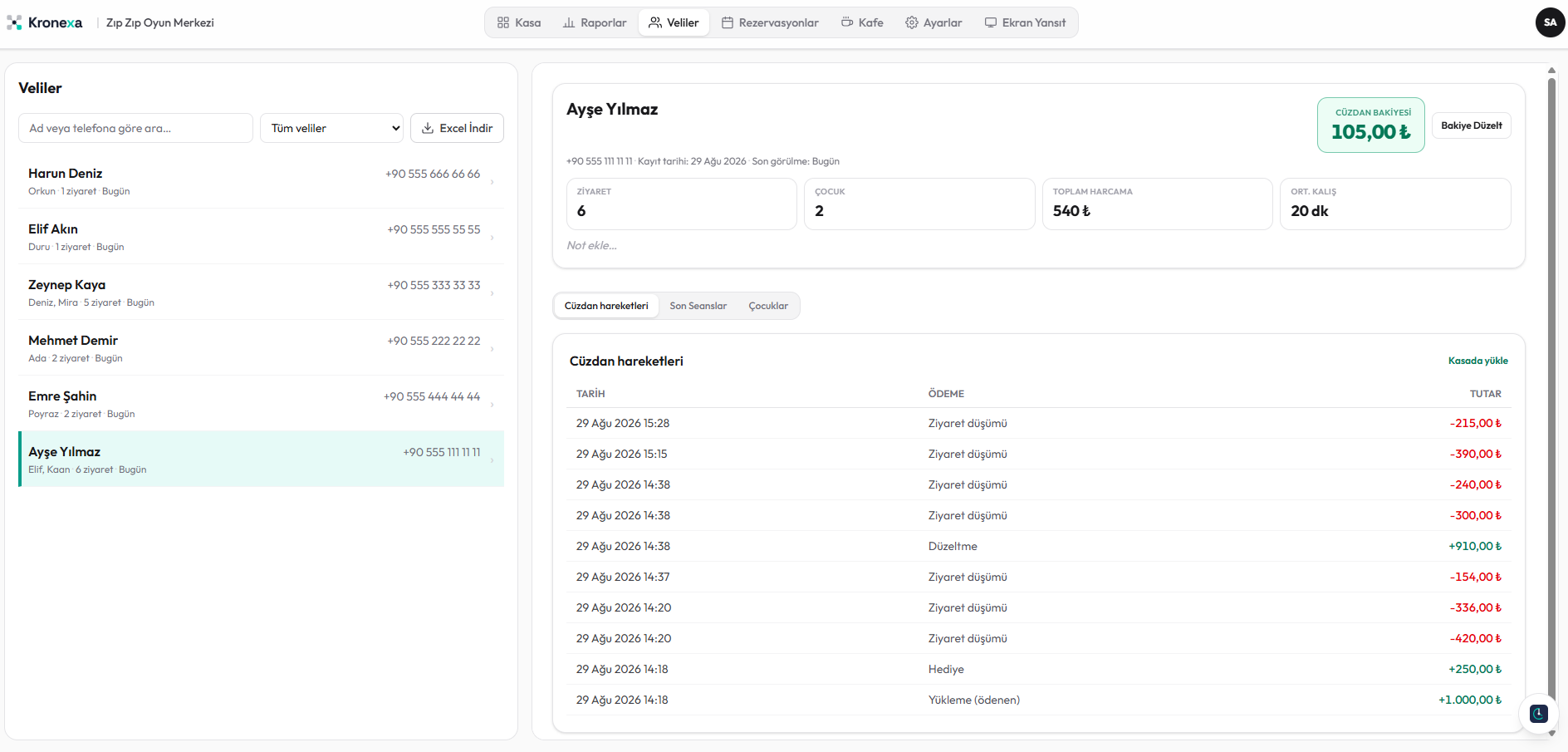1568x752 pixels.
Task: Open the Kasa navigation tab
Action: click(x=519, y=22)
